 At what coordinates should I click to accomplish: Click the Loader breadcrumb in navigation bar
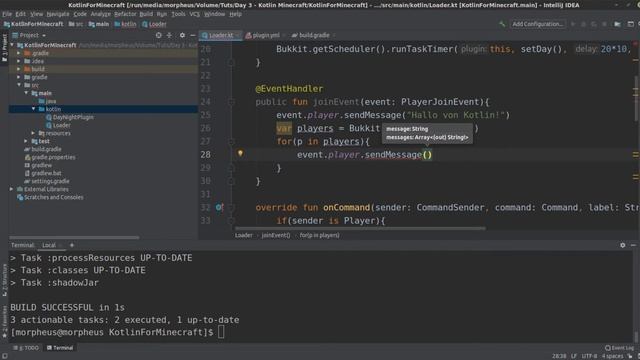(154, 24)
